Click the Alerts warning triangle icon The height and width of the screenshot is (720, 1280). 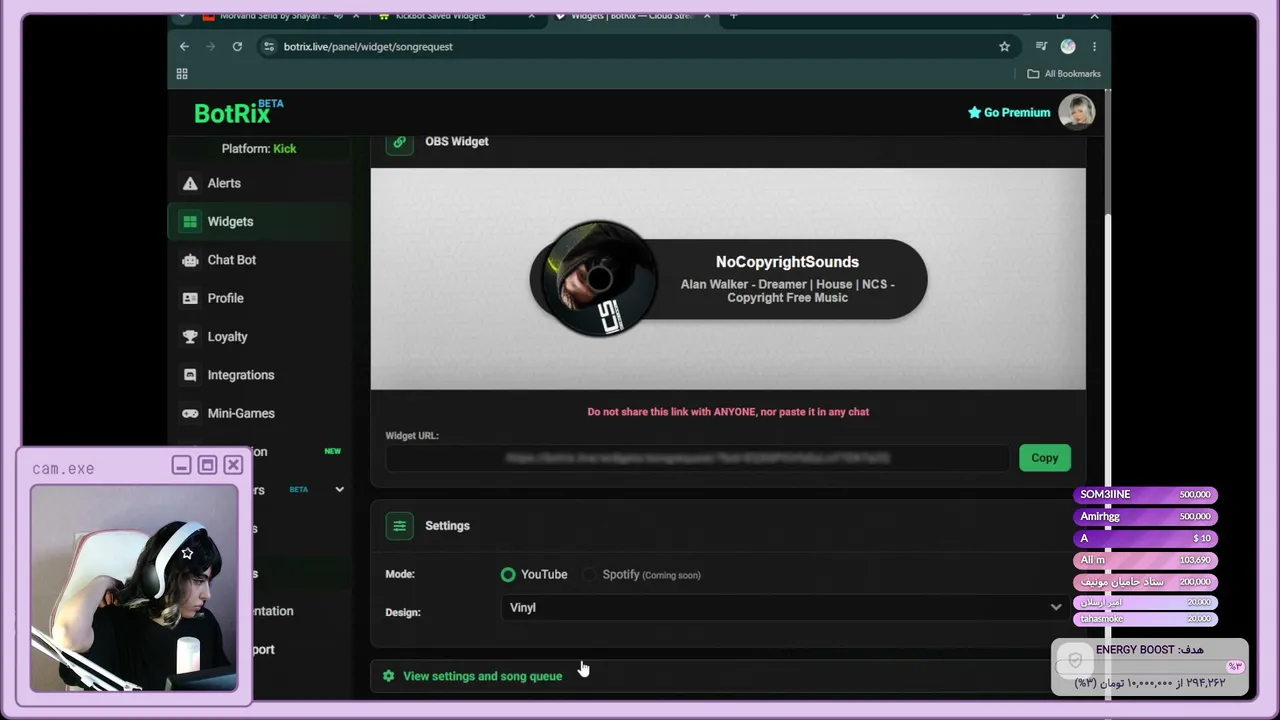tap(190, 184)
